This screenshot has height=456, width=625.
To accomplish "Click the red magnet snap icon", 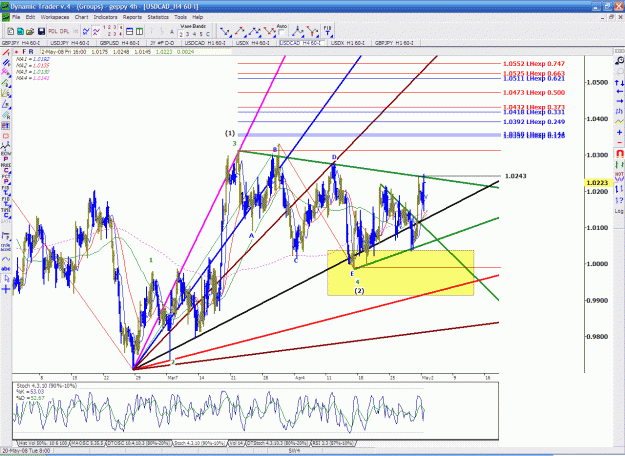I will (619, 153).
